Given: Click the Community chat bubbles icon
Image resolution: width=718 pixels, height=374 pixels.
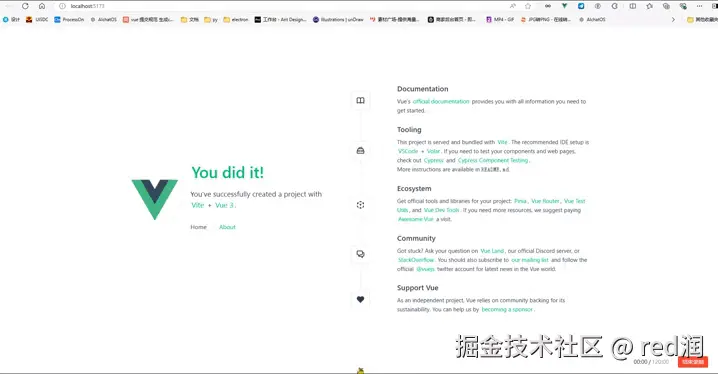Looking at the screenshot, I should coord(360,254).
